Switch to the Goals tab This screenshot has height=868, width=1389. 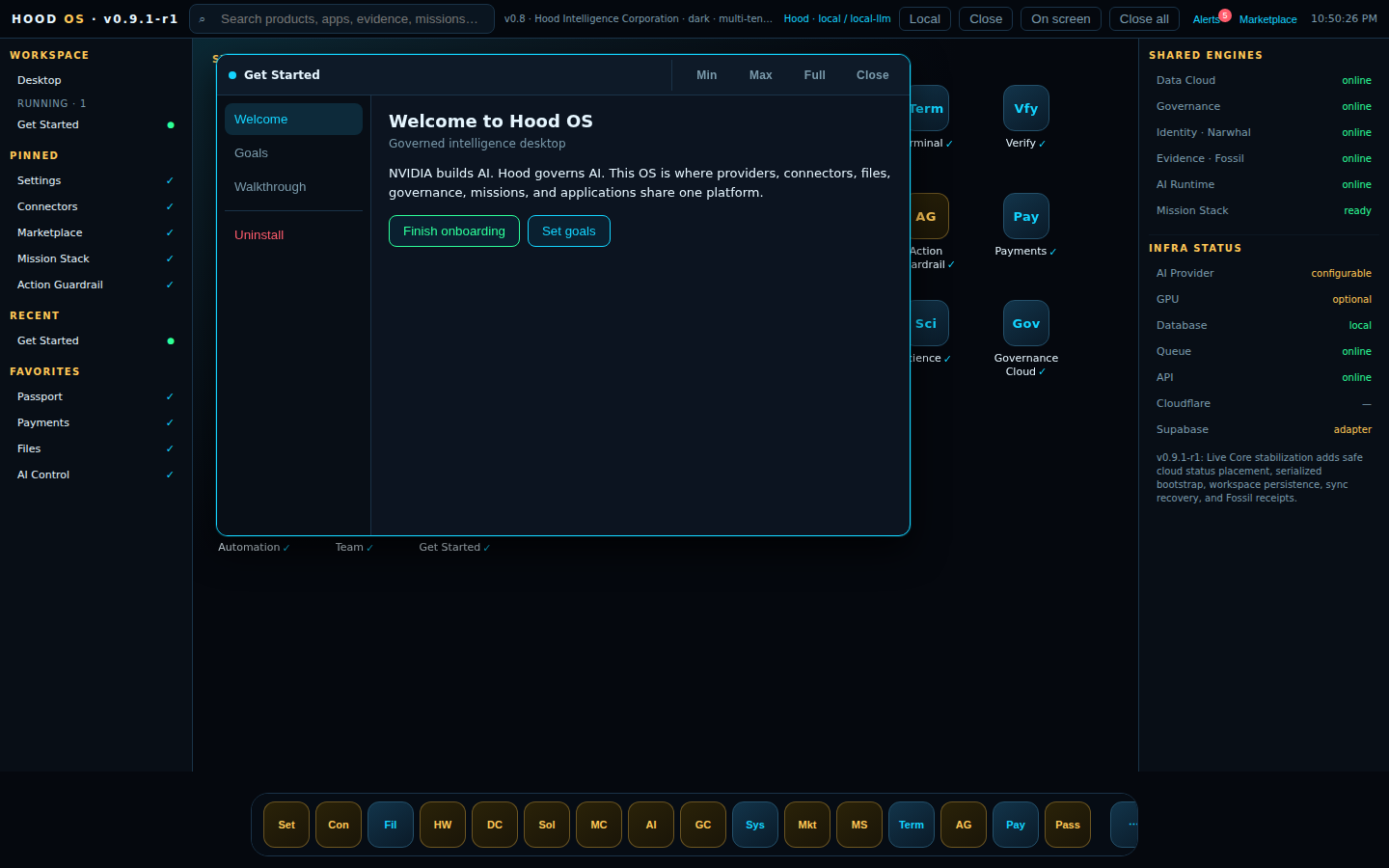point(293,153)
